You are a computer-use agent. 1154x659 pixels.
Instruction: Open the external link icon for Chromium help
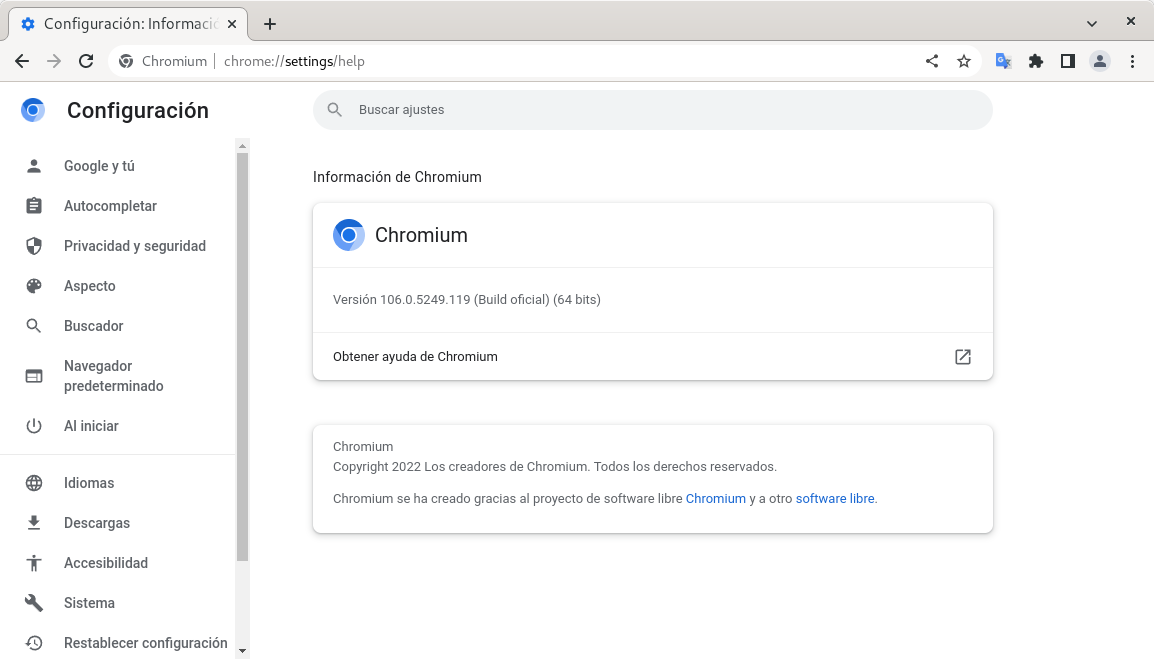pyautogui.click(x=963, y=357)
